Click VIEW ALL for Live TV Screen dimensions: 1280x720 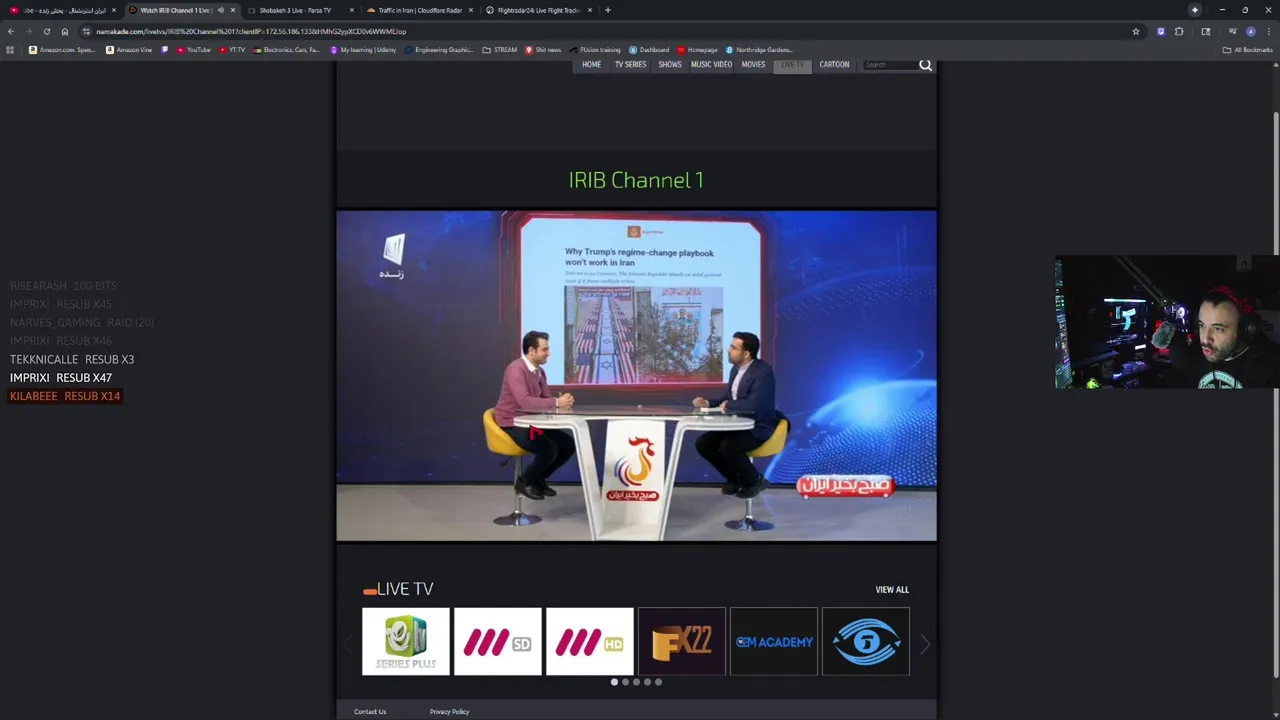point(892,590)
